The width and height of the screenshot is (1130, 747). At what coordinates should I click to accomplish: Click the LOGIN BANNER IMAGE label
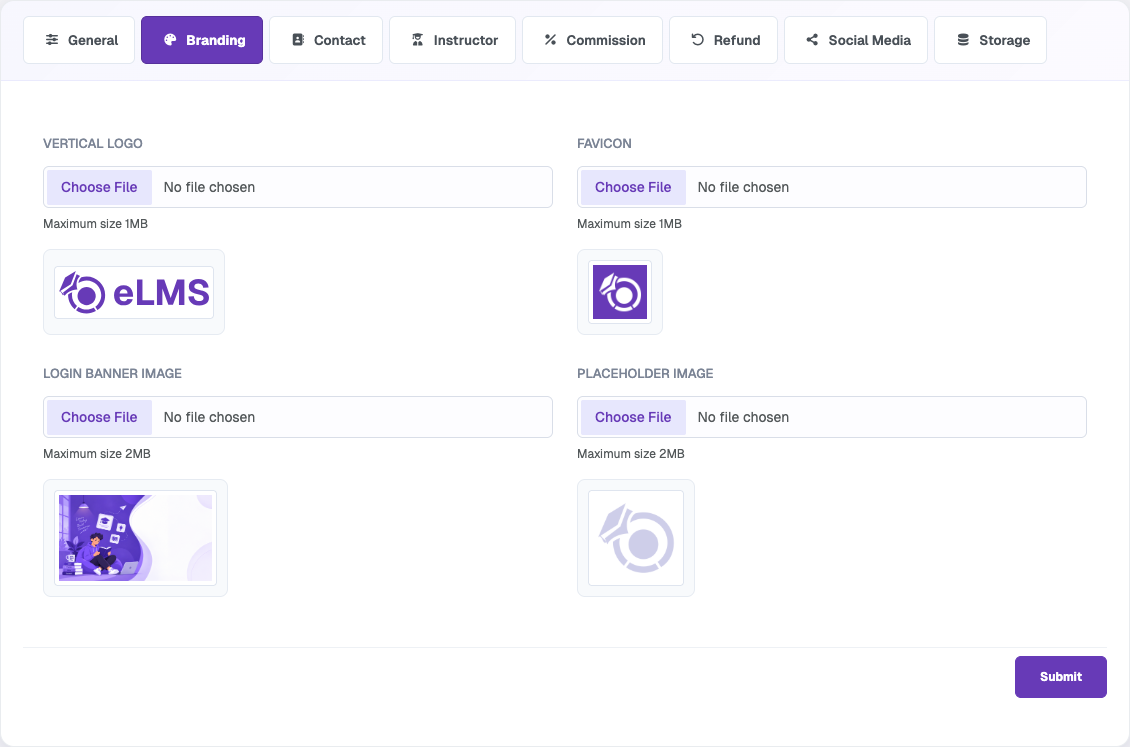click(112, 373)
